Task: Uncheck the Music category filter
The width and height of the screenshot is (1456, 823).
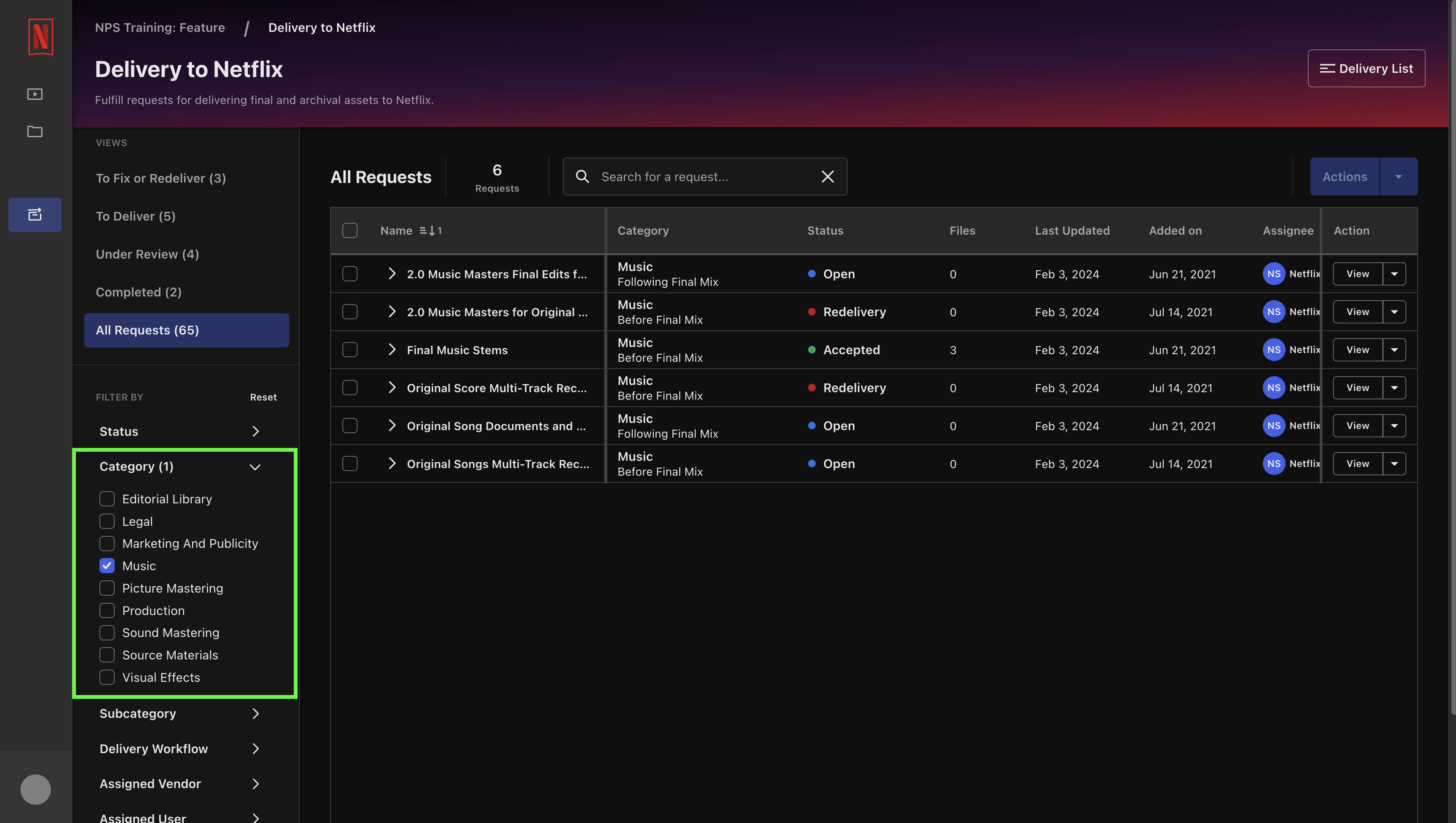Action: click(107, 566)
